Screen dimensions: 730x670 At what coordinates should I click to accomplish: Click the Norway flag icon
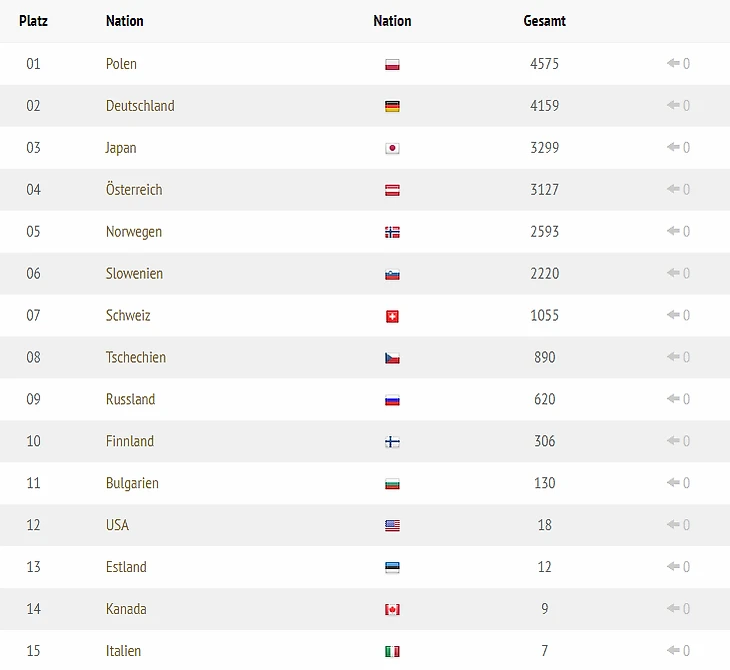392,232
